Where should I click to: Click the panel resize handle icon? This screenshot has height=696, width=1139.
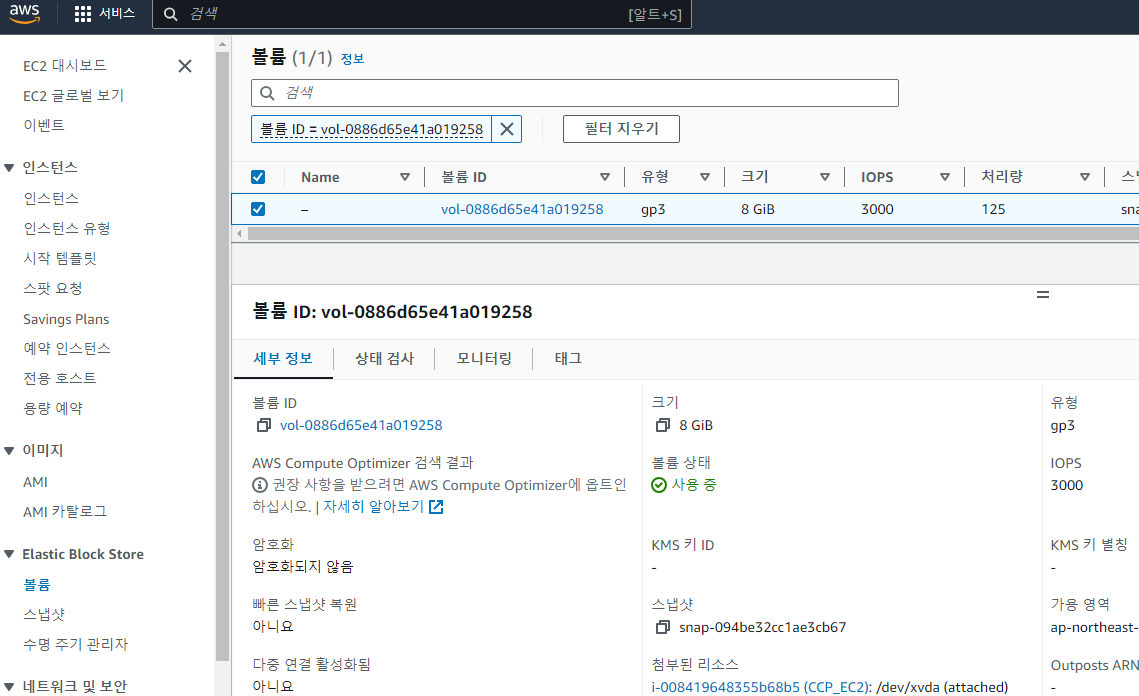(1042, 294)
